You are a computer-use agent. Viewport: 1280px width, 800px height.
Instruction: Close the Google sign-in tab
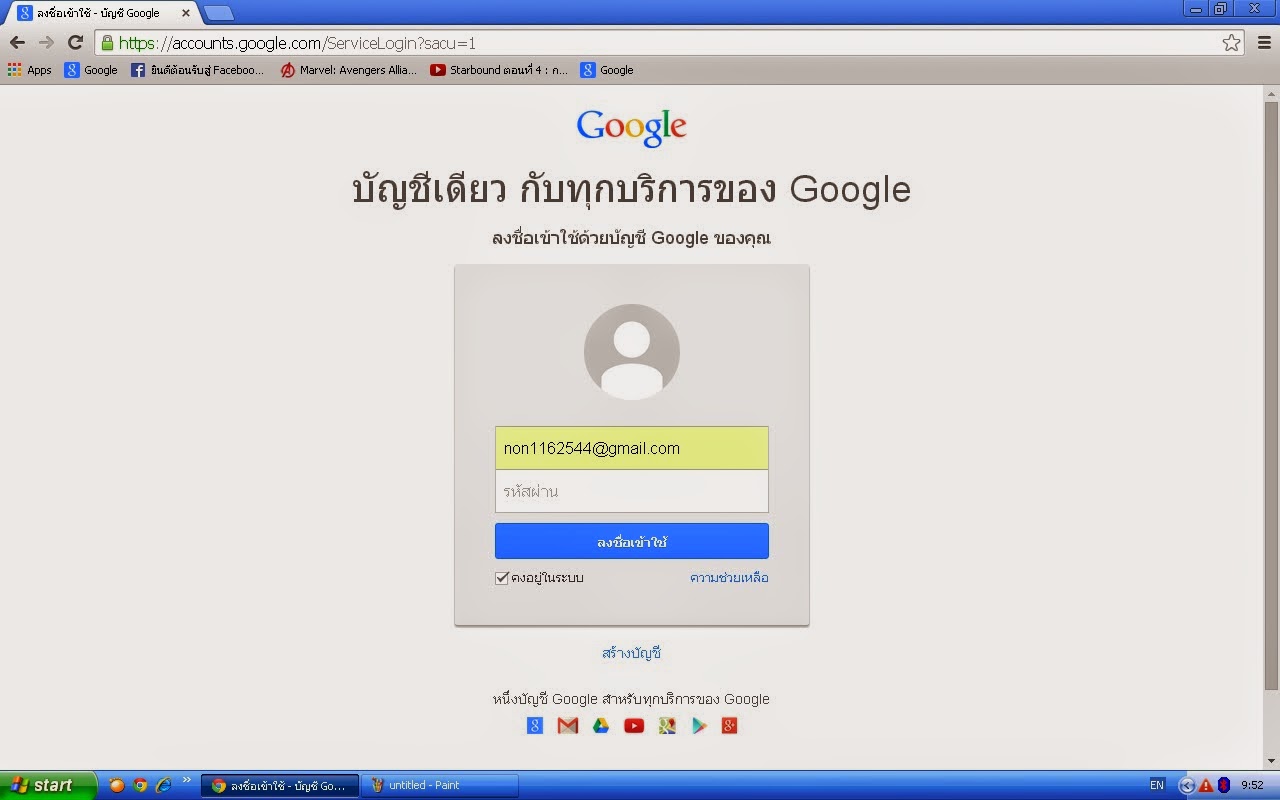point(185,13)
